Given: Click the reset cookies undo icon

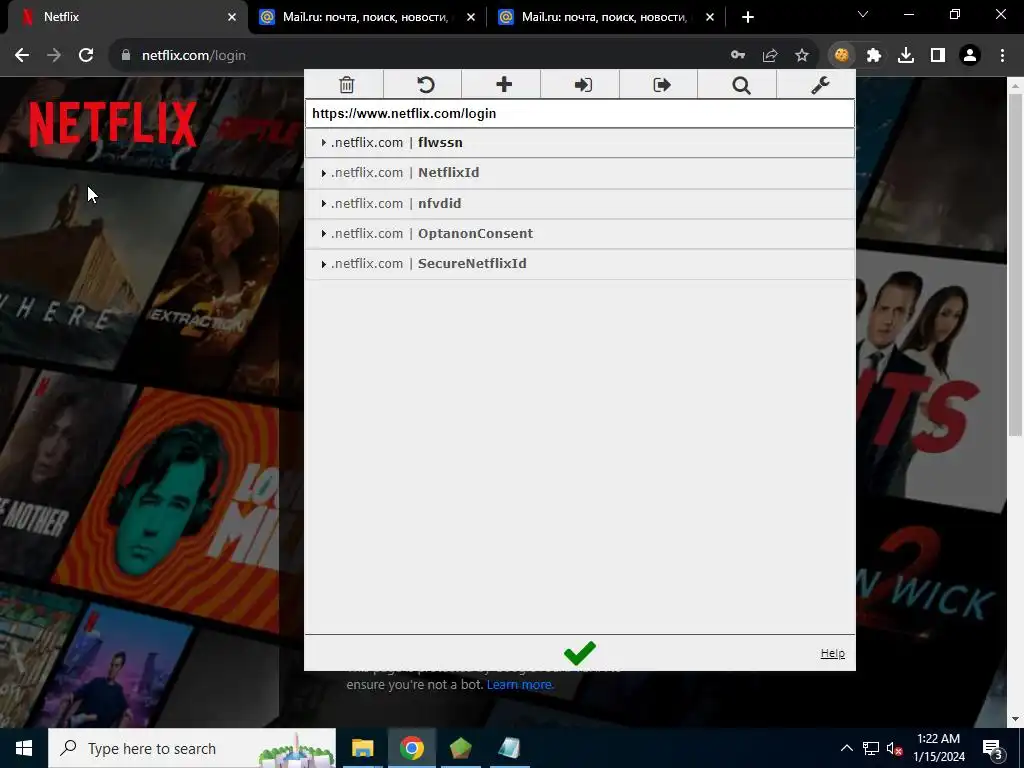Looking at the screenshot, I should [425, 85].
